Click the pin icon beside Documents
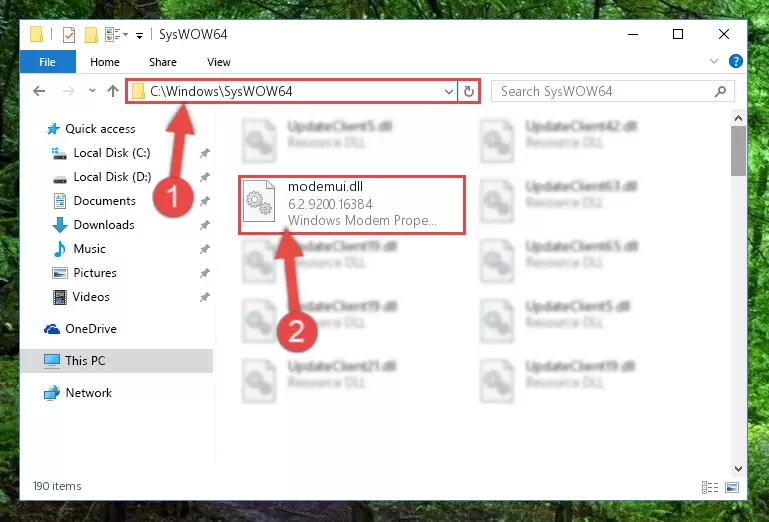This screenshot has height=522, width=769. pyautogui.click(x=205, y=201)
